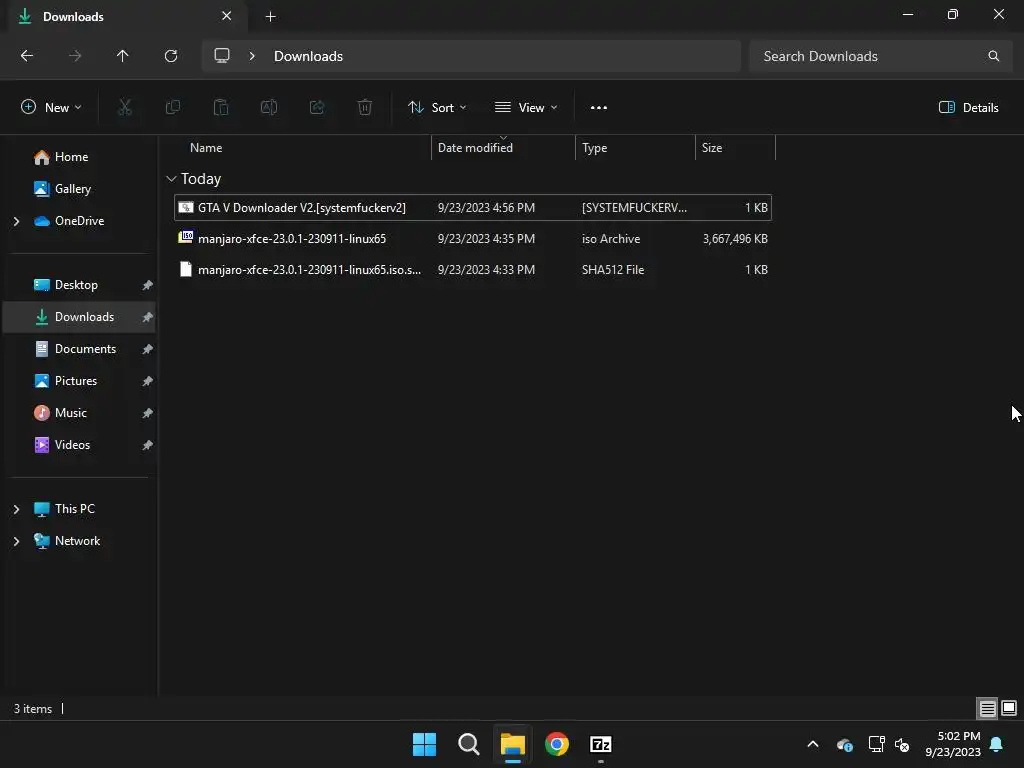1024x768 pixels.
Task: Open notifications bell icon
Action: pos(996,744)
